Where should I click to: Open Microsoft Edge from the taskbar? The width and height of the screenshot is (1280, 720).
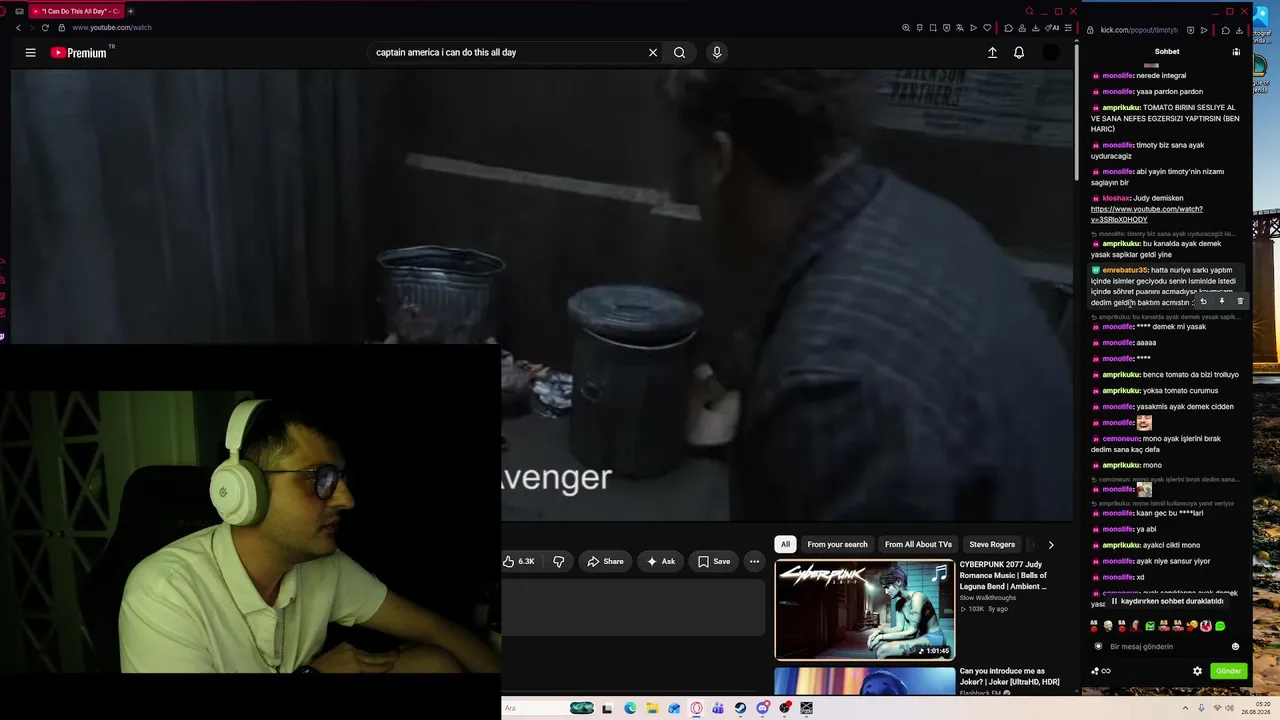[630, 708]
